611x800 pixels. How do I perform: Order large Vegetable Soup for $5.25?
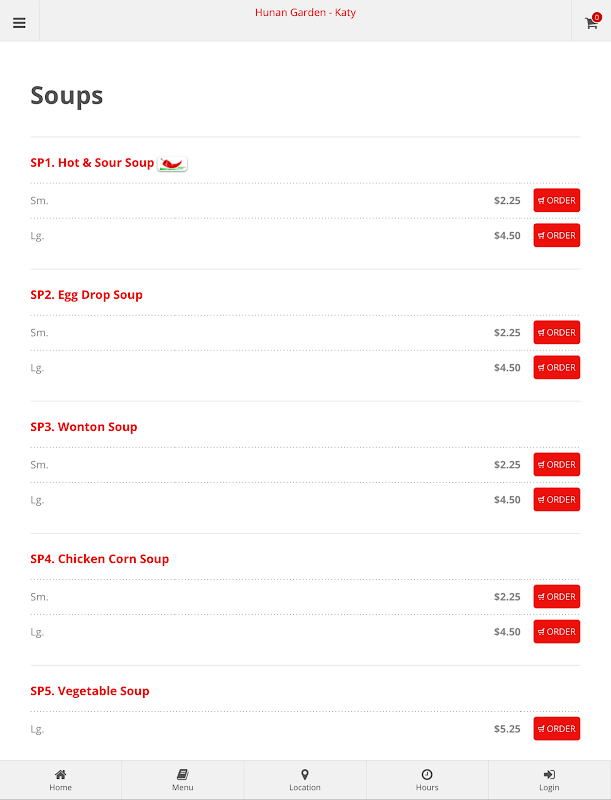click(556, 729)
